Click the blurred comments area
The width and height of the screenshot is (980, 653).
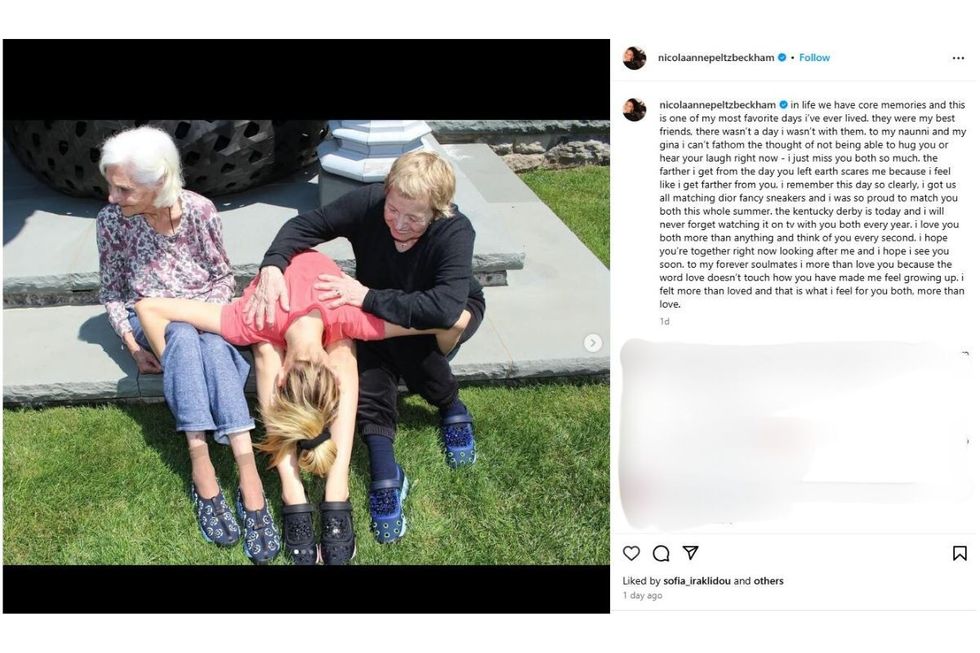point(795,434)
